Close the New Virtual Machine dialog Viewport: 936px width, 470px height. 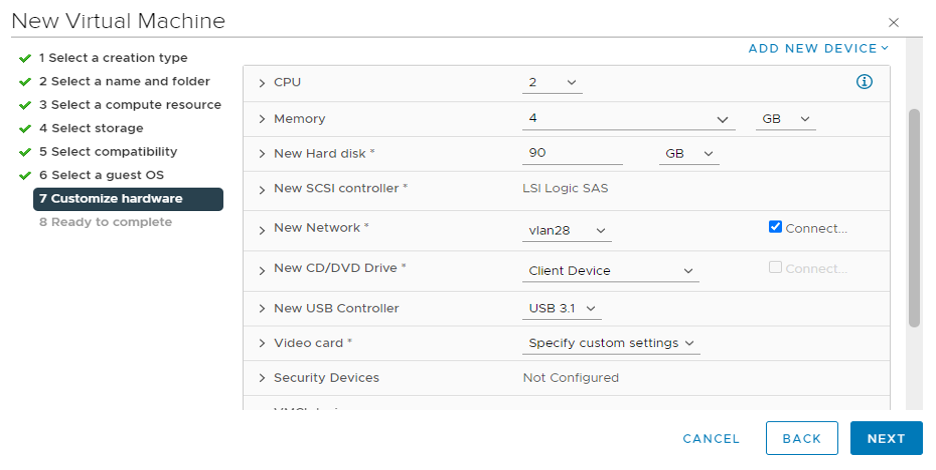click(x=894, y=22)
